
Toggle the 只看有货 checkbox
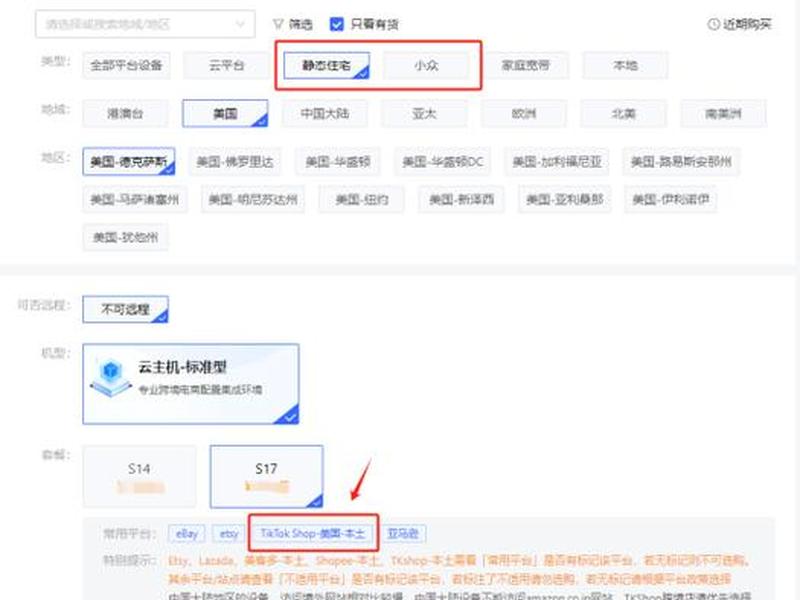[337, 24]
